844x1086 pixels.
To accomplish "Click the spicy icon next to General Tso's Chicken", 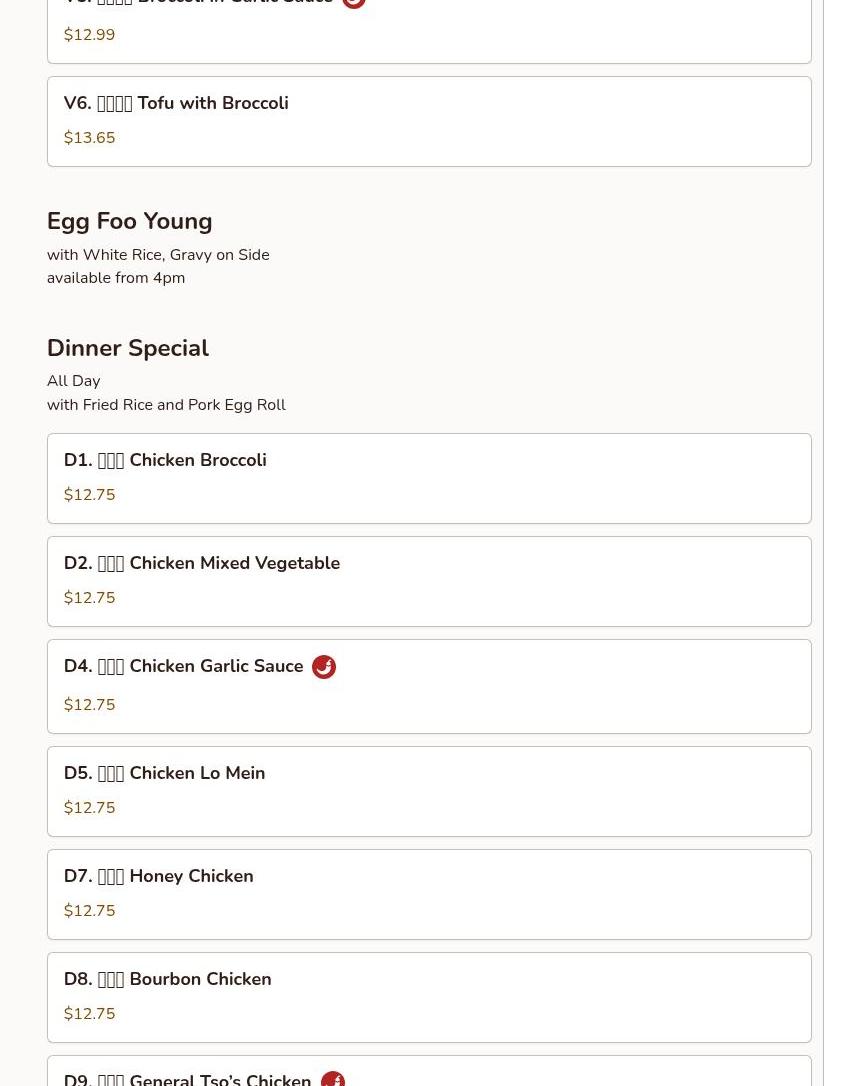I will pos(333,1080).
